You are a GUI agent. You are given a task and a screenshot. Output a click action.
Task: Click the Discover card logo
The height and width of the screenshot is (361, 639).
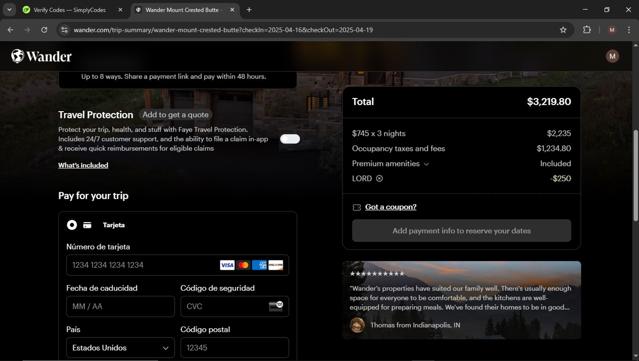(275, 265)
